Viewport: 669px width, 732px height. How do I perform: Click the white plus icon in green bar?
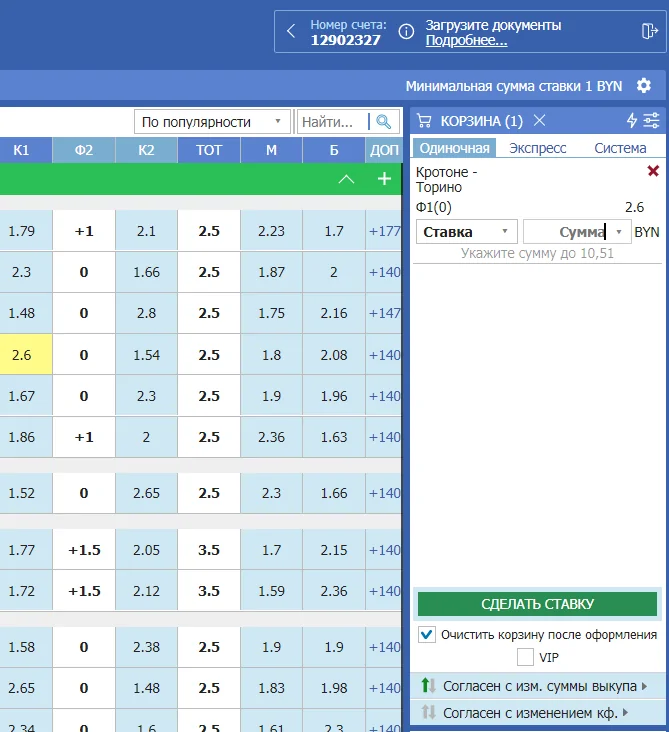coord(384,179)
